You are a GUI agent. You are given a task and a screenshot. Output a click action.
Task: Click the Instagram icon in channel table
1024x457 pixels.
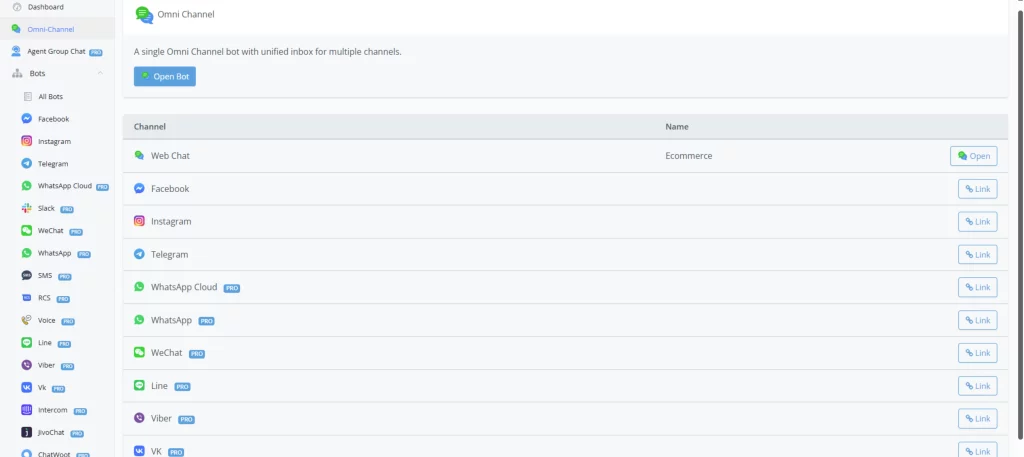click(139, 221)
